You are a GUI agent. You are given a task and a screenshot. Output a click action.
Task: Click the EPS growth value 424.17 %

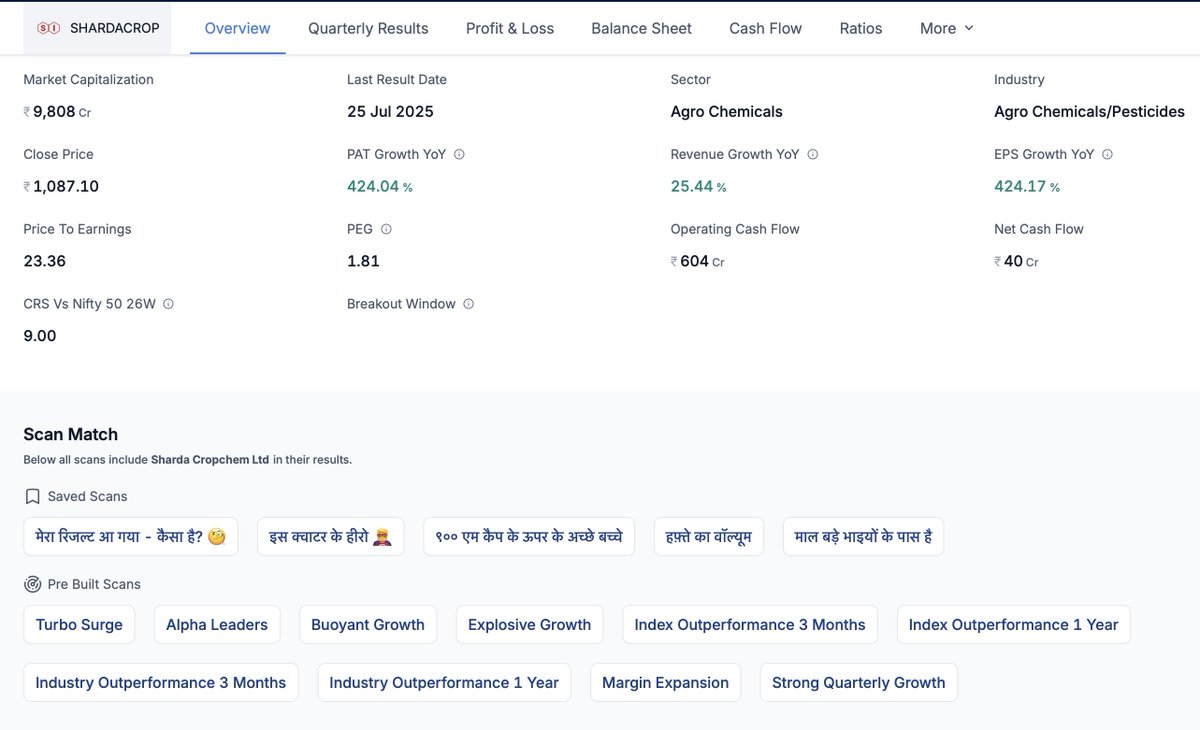click(x=1027, y=187)
